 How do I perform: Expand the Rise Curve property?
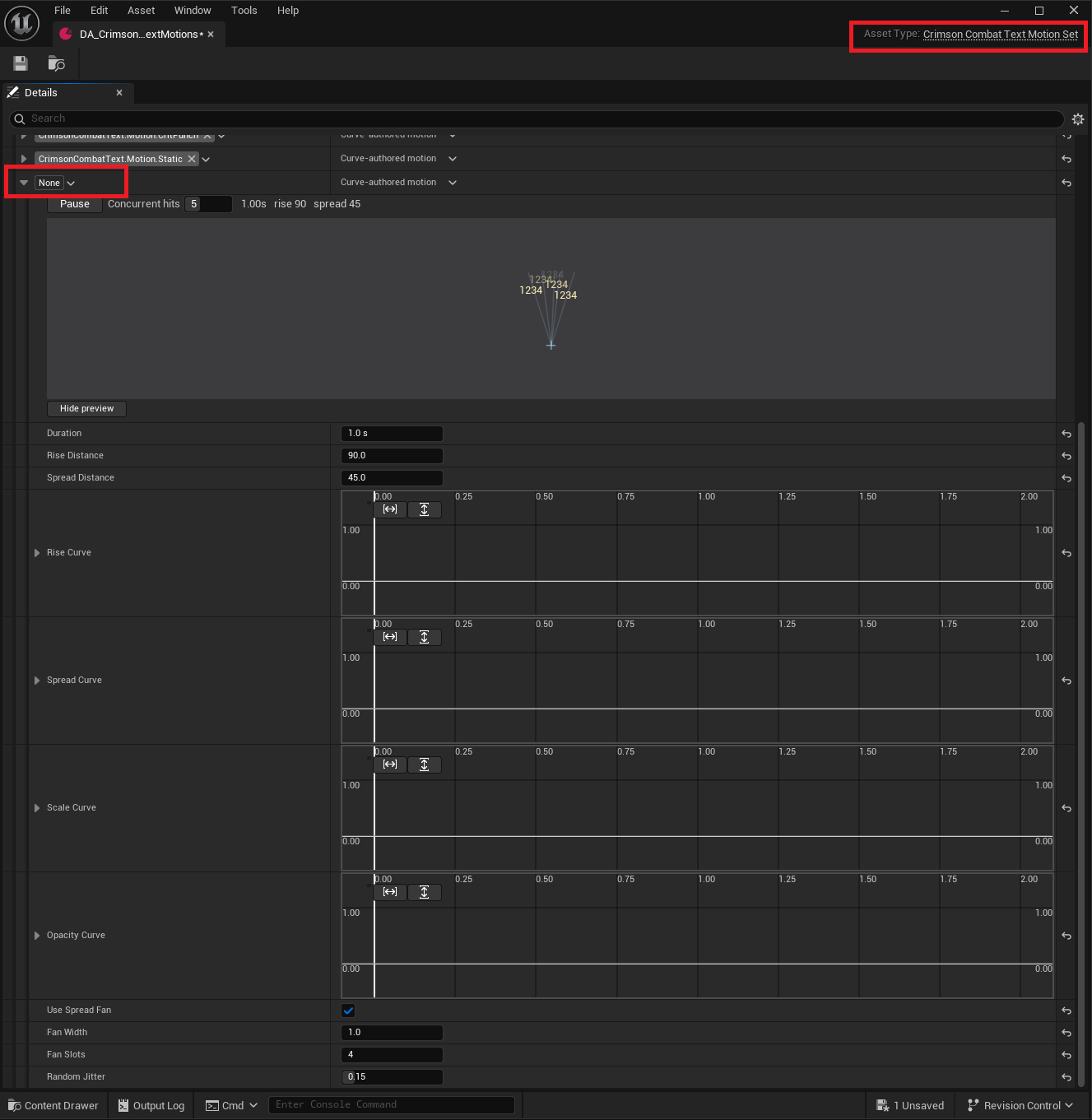(x=37, y=553)
